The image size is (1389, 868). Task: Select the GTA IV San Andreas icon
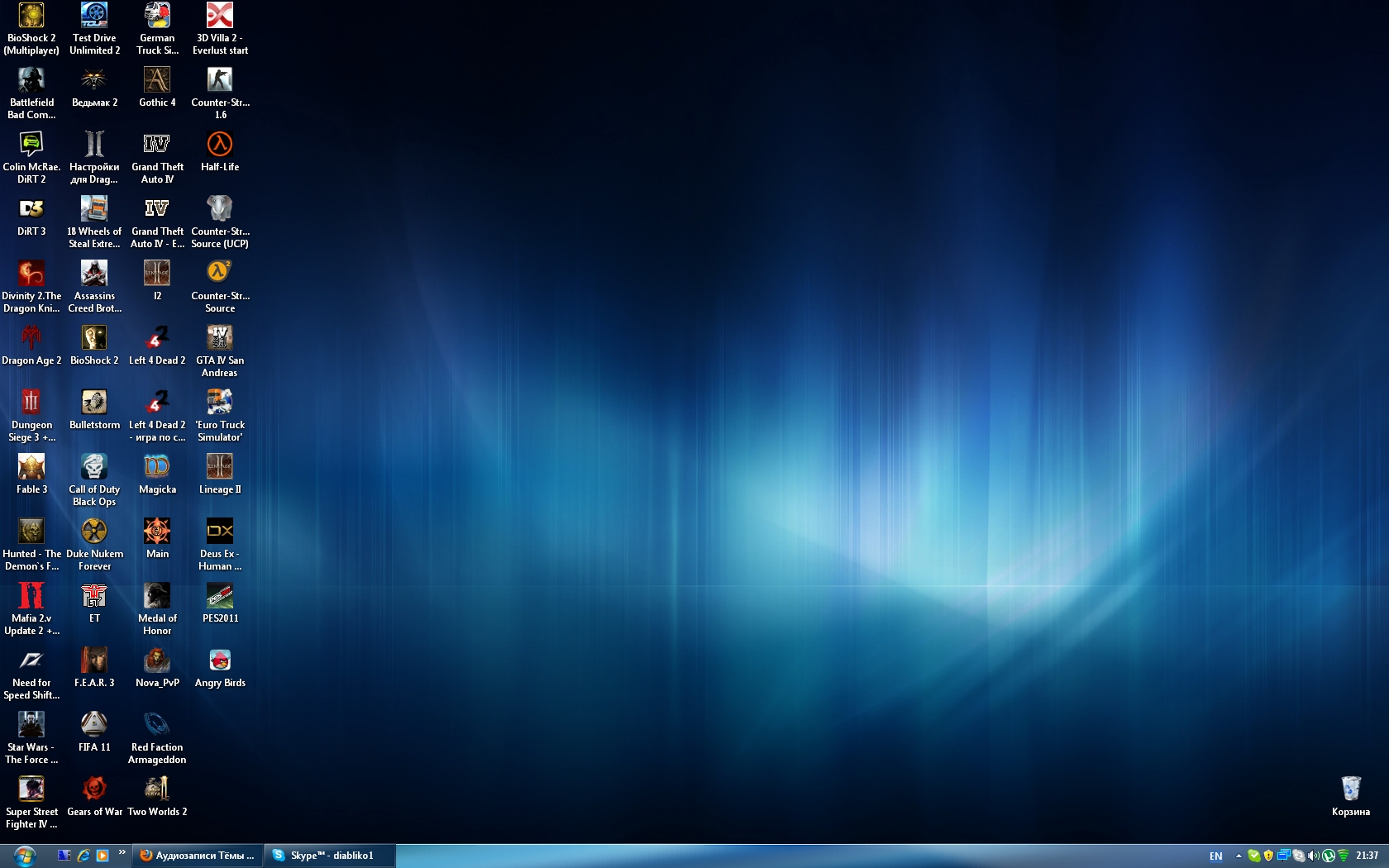220,351
